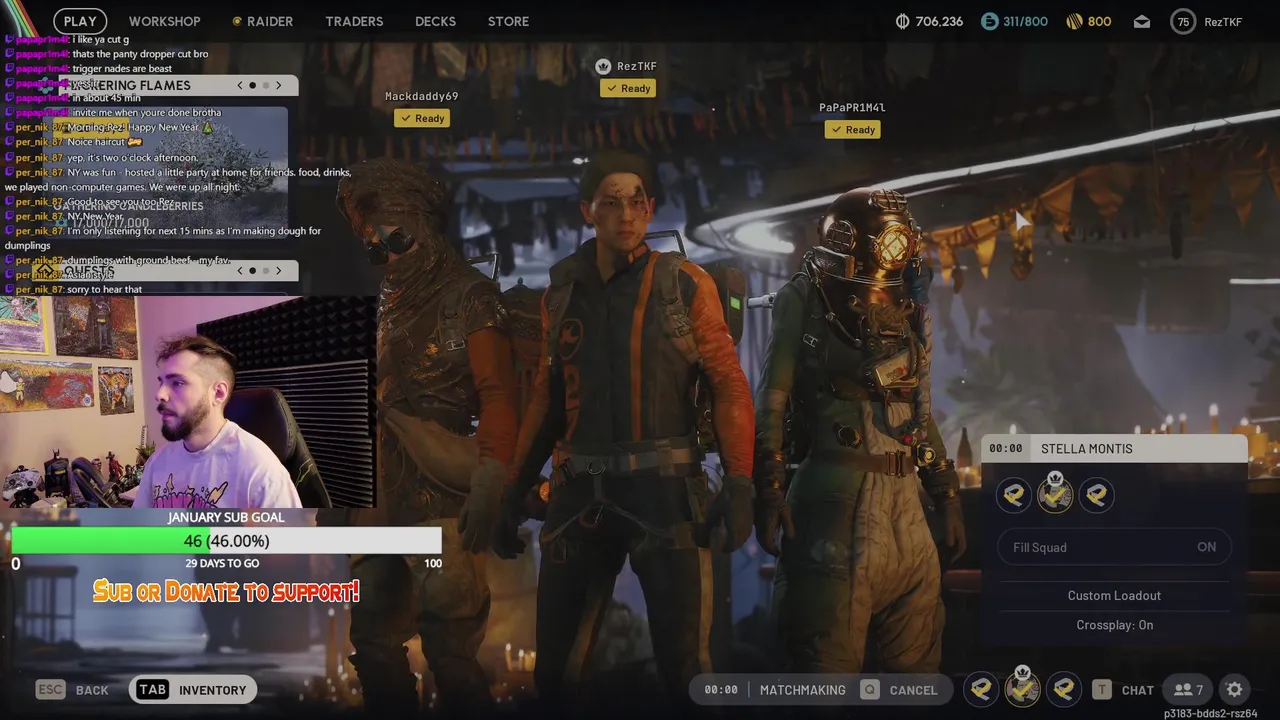Select second page dot of Flickering Flames panel
The height and width of the screenshot is (720, 1280).
[265, 85]
